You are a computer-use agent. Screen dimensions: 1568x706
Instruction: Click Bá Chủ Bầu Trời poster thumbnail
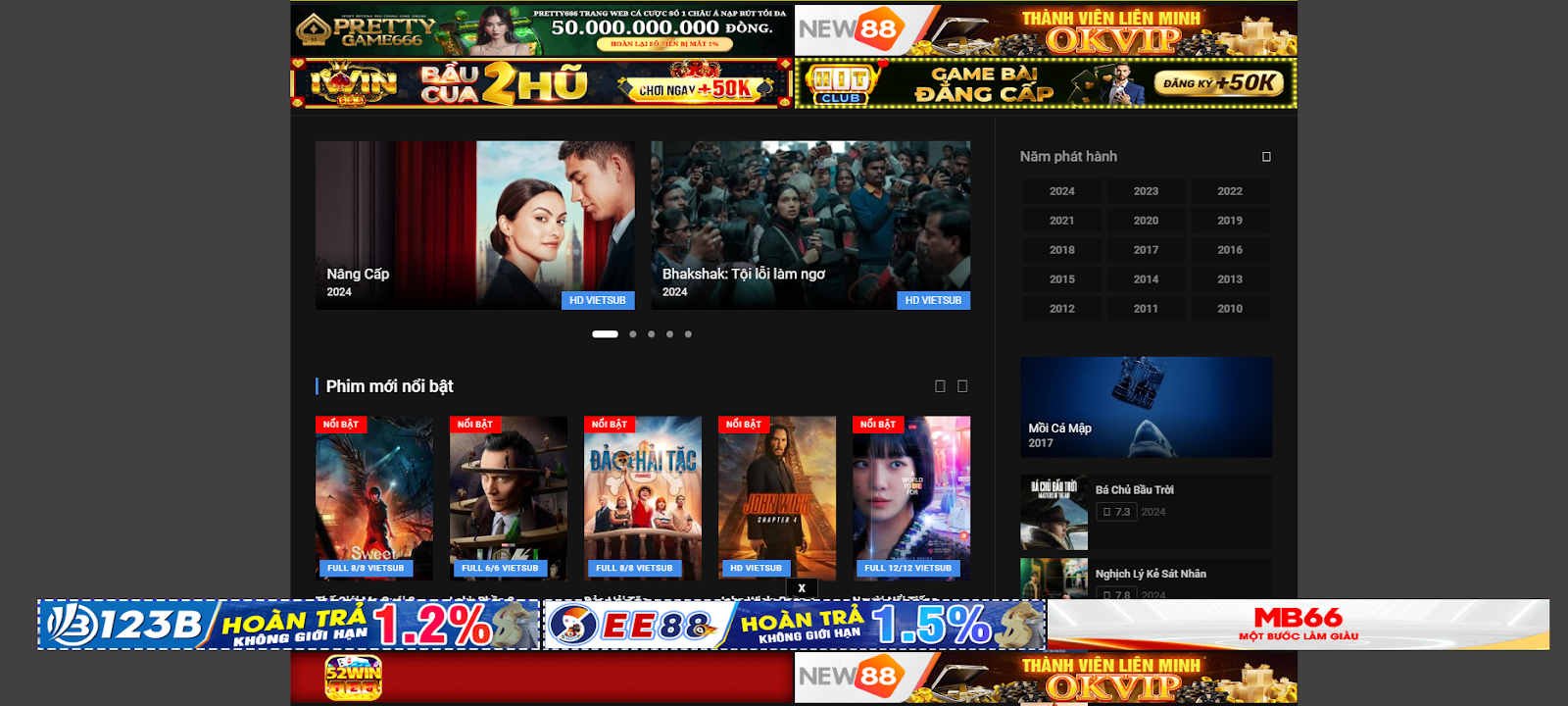click(x=1054, y=513)
